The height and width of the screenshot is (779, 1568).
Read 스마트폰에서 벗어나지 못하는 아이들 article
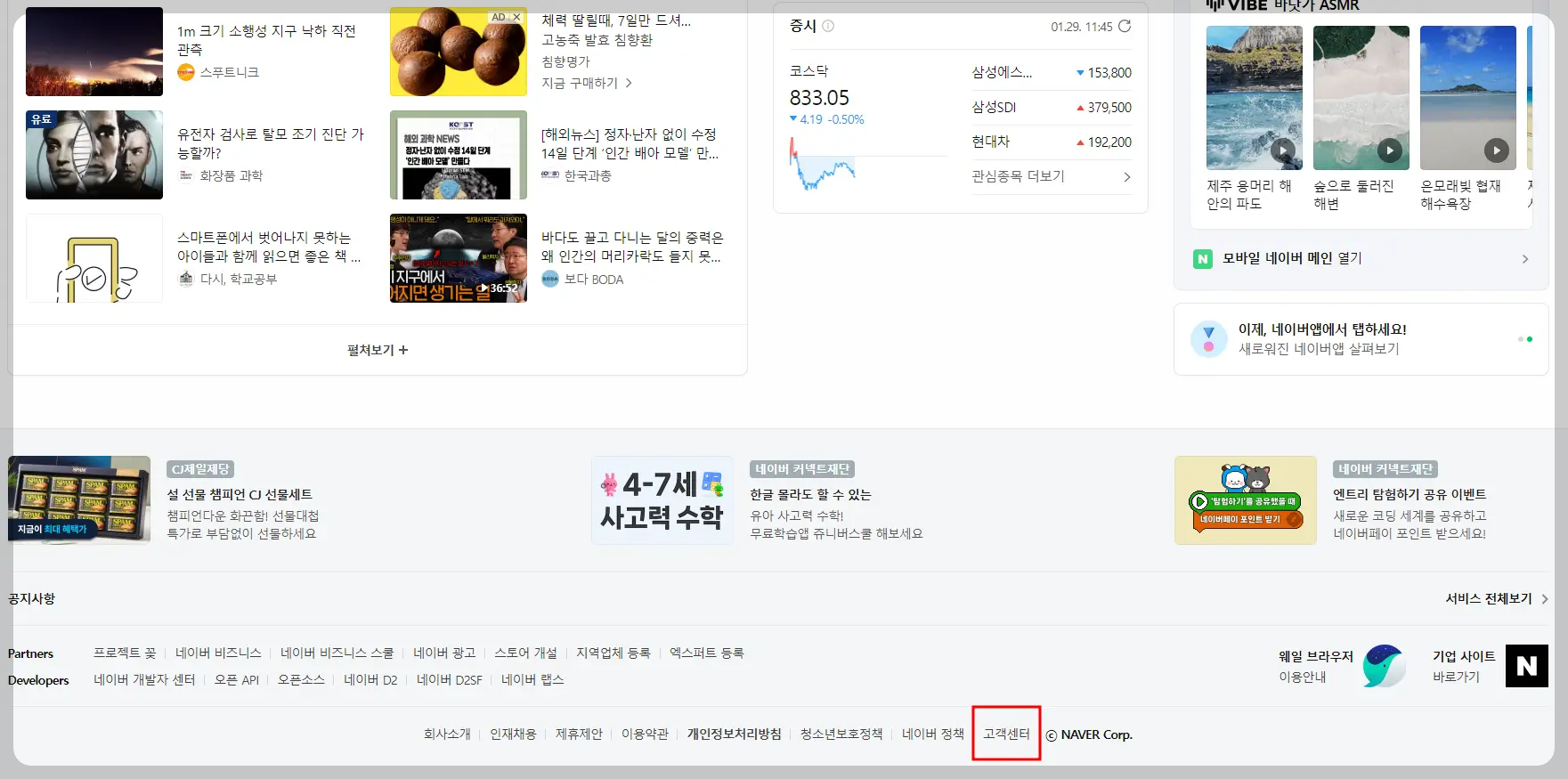(x=269, y=247)
